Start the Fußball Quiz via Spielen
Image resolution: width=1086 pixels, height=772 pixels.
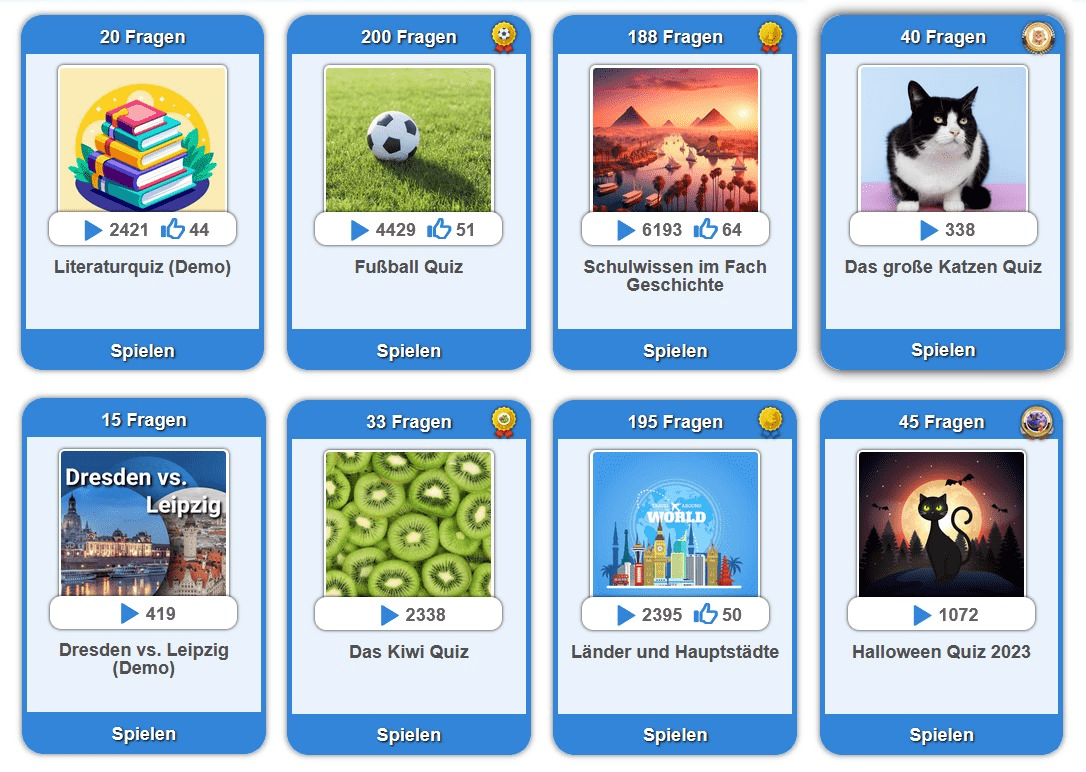(409, 350)
